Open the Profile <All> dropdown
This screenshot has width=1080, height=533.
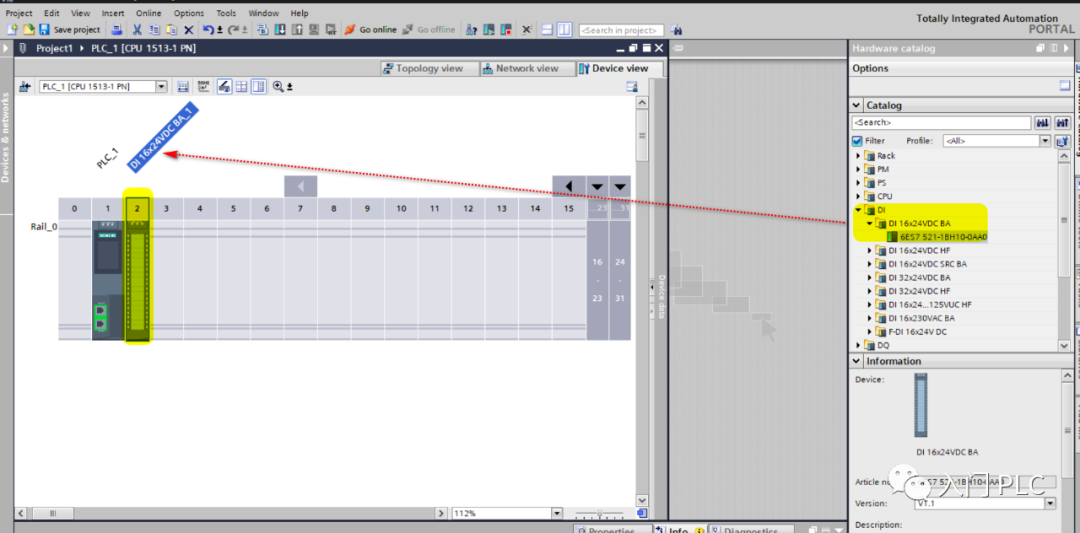[1045, 140]
